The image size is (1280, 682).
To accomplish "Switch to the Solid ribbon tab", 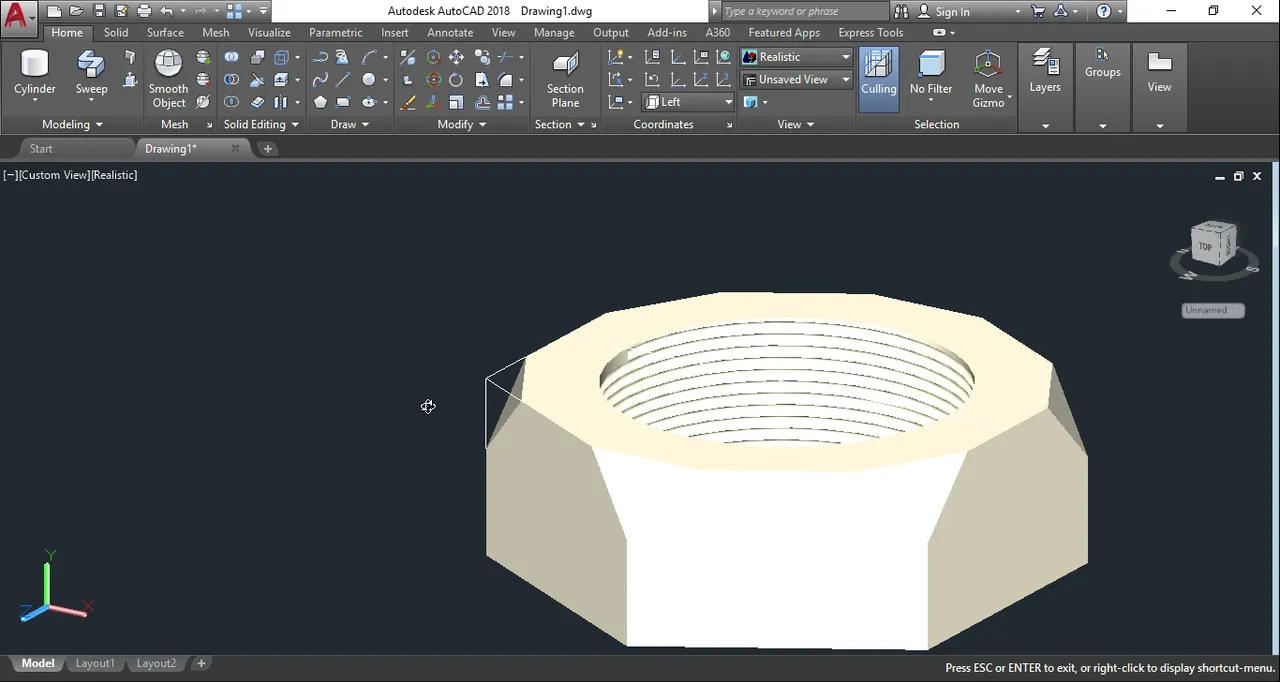I will [116, 33].
